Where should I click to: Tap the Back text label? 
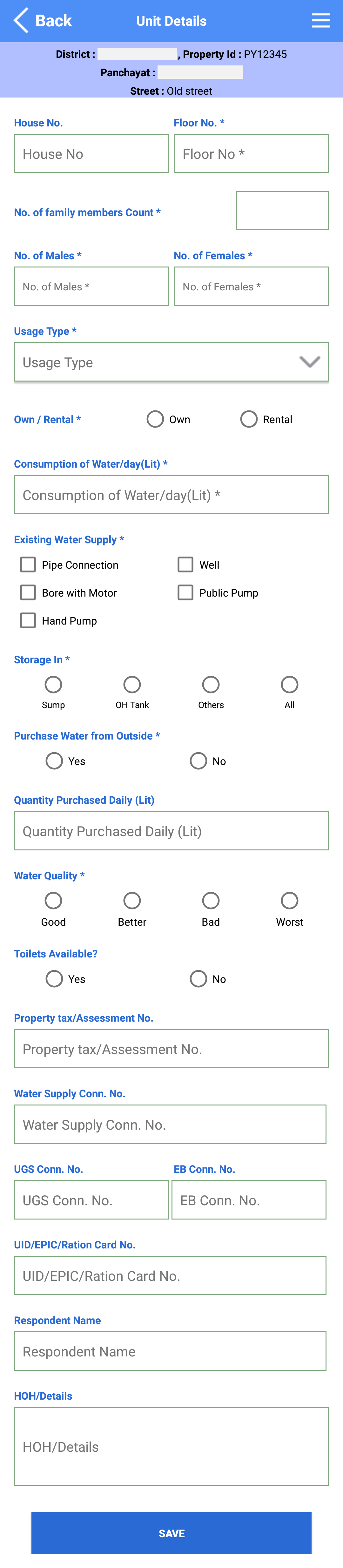[x=54, y=21]
